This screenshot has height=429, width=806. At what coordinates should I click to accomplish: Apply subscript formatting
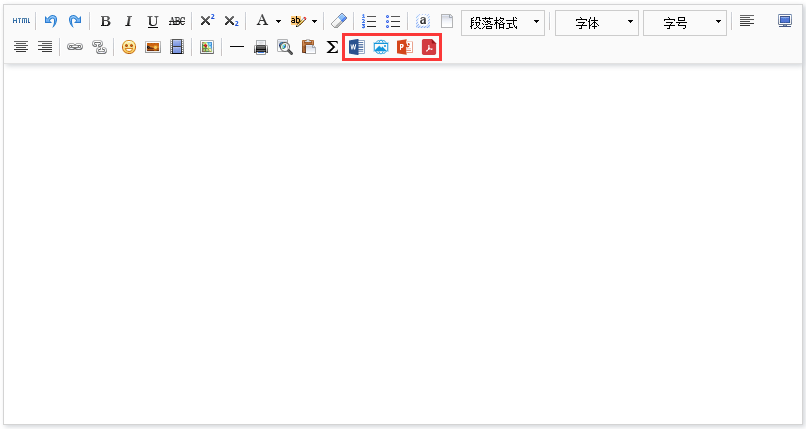pyautogui.click(x=231, y=21)
